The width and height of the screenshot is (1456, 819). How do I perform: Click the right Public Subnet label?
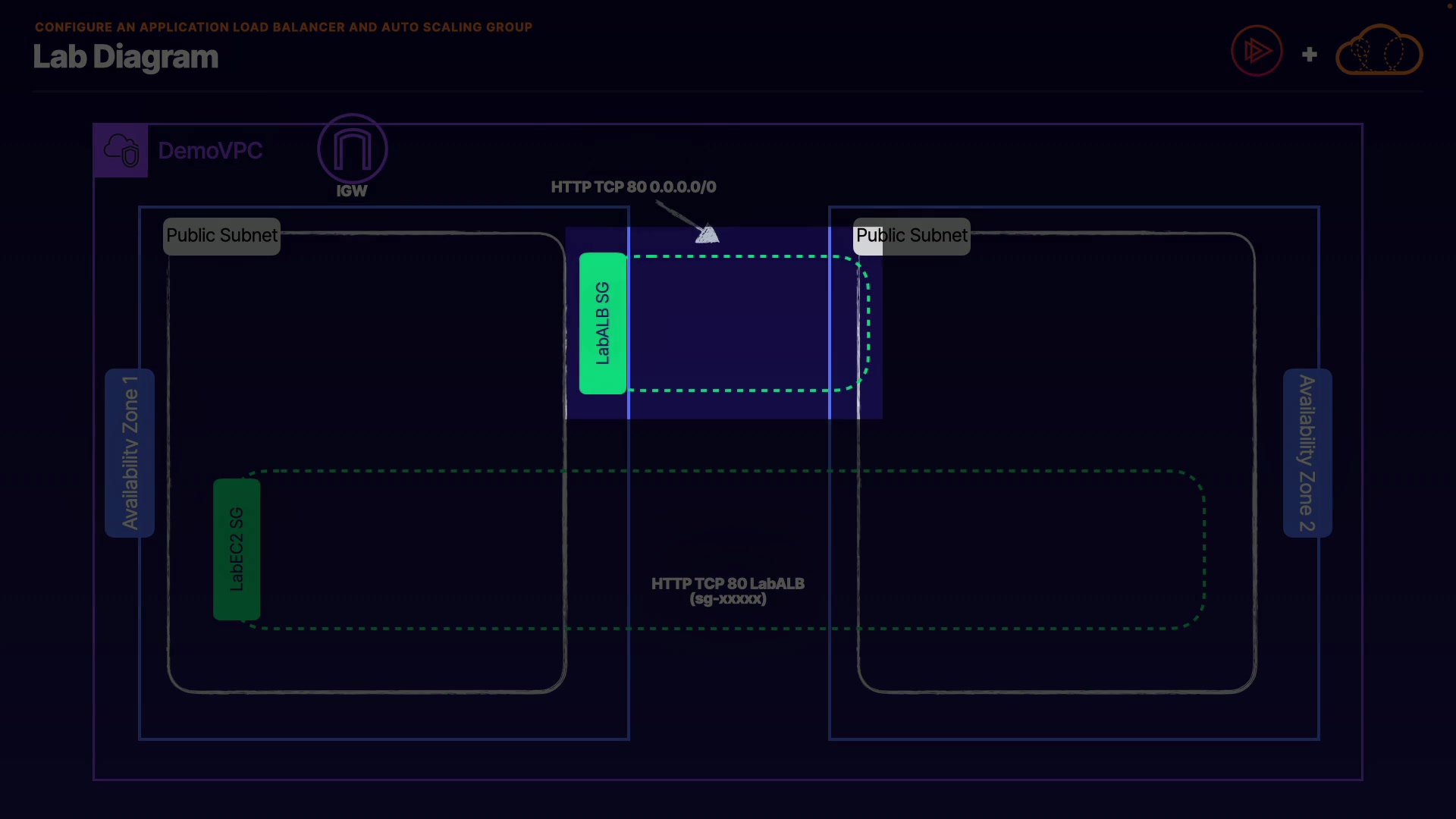(x=912, y=236)
